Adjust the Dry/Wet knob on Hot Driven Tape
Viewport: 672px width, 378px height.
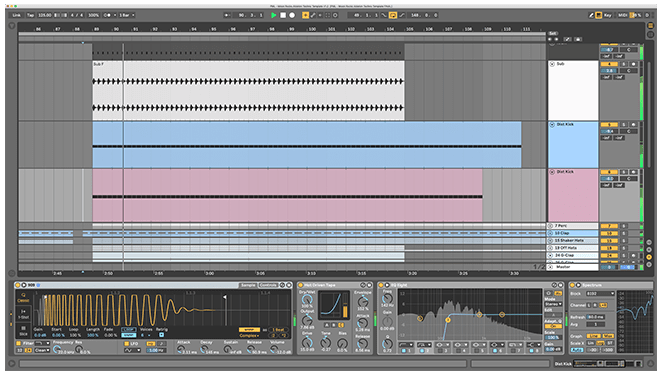click(x=306, y=300)
